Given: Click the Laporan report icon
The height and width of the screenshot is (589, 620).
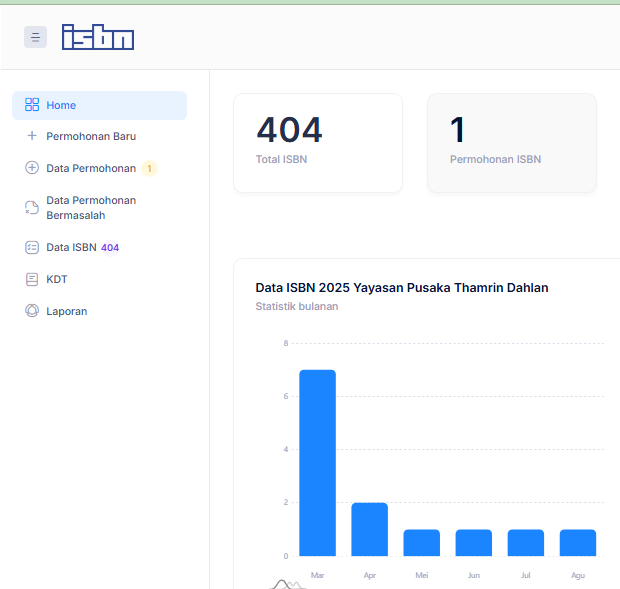Looking at the screenshot, I should pos(32,311).
